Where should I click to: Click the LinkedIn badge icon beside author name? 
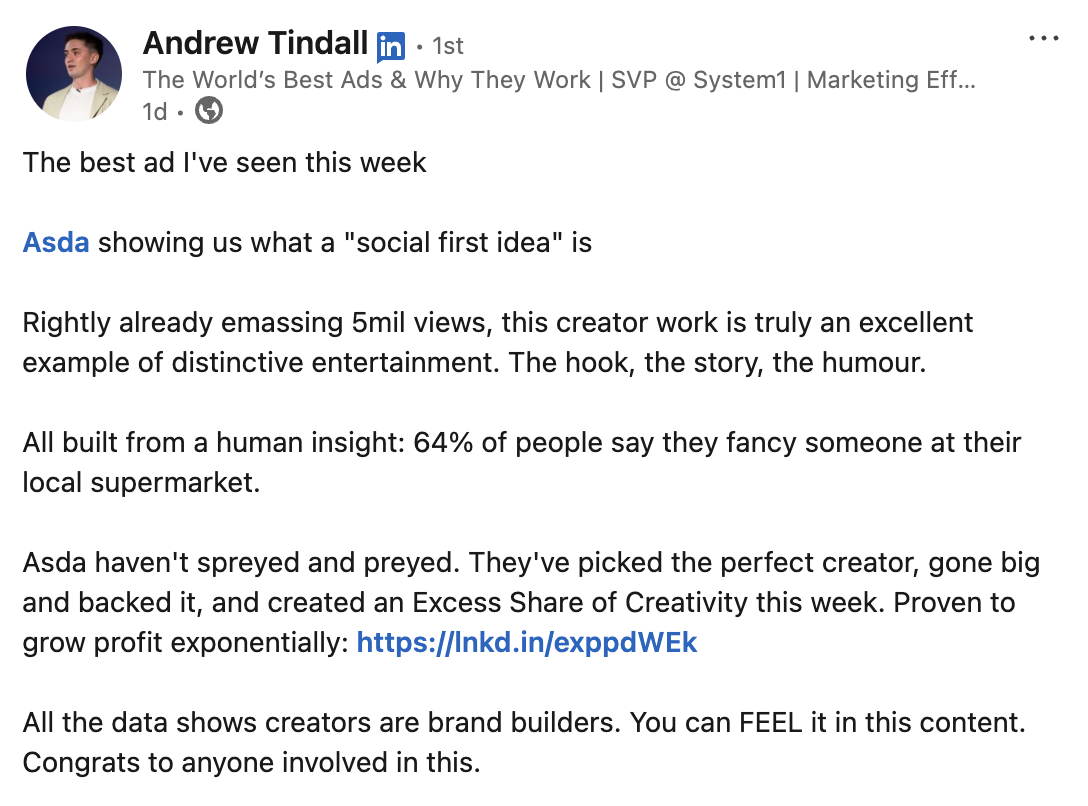point(391,46)
